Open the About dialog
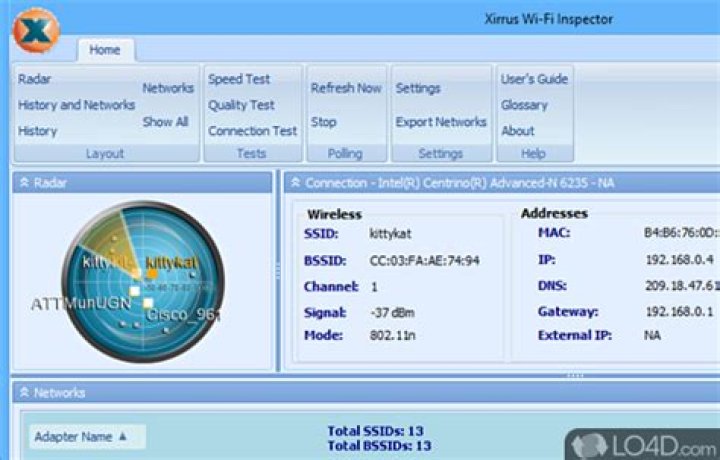 coord(518,131)
